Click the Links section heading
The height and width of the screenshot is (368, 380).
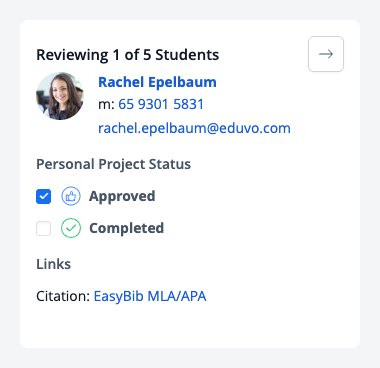[x=54, y=264]
